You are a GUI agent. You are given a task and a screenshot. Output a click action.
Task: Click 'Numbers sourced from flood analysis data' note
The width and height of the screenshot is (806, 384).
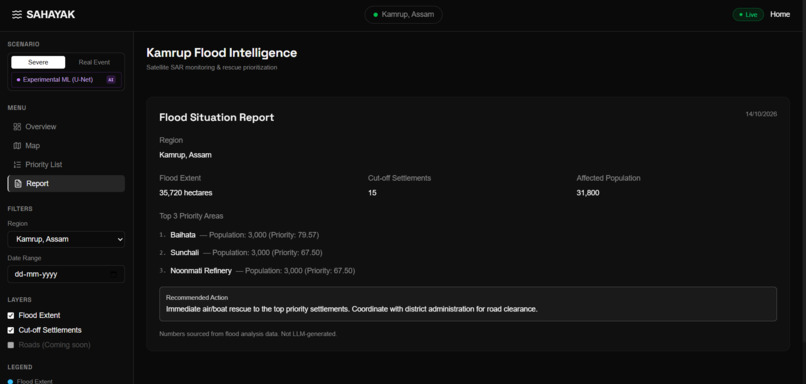click(x=248, y=334)
